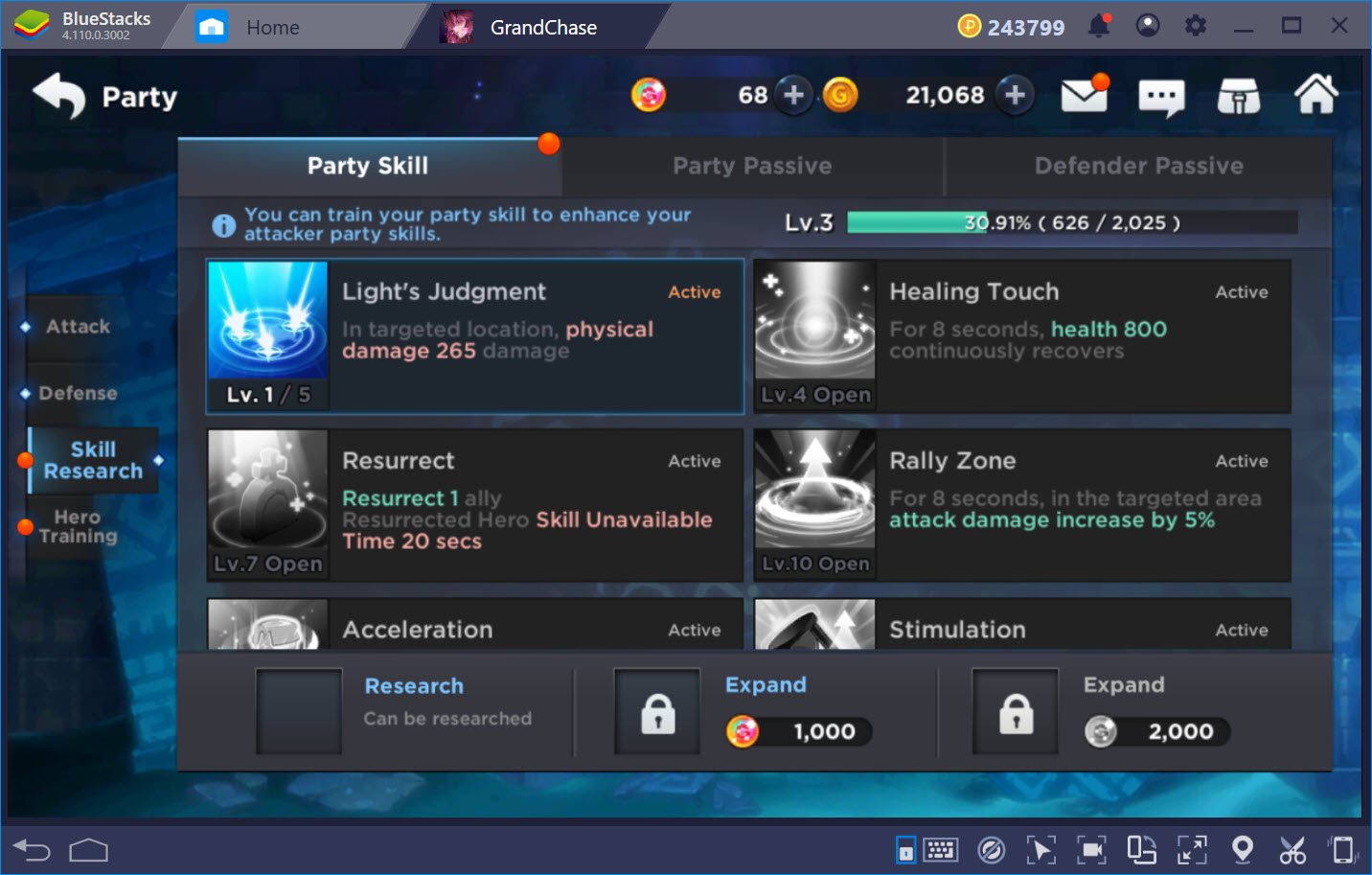The image size is (1372, 875).
Task: Click the Healing Touch skill title
Action: pyautogui.click(x=974, y=292)
